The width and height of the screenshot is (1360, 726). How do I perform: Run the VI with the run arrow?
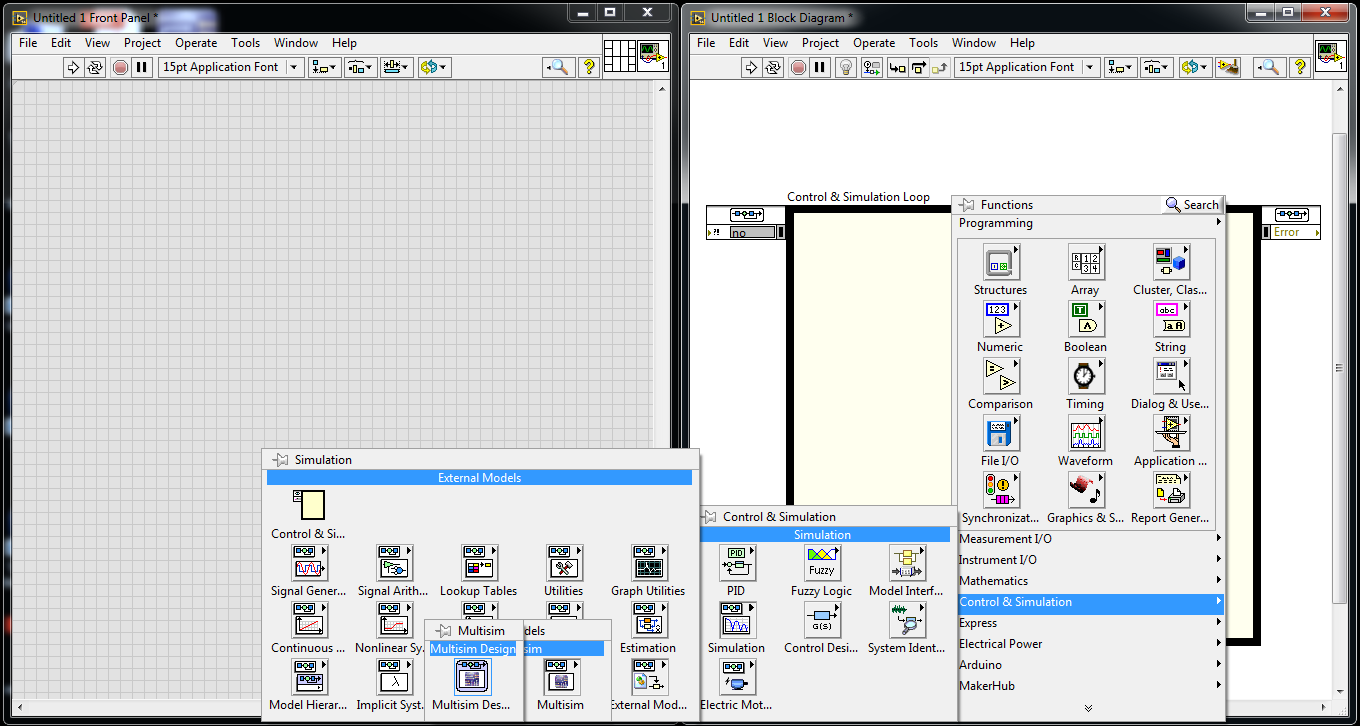tap(754, 67)
